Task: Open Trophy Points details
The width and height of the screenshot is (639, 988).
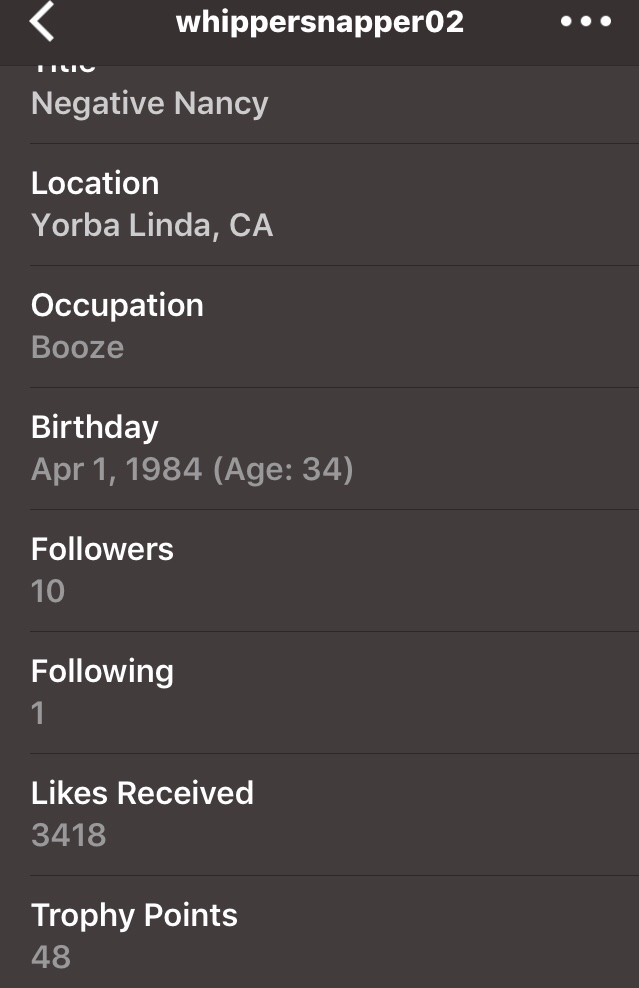Action: (134, 915)
